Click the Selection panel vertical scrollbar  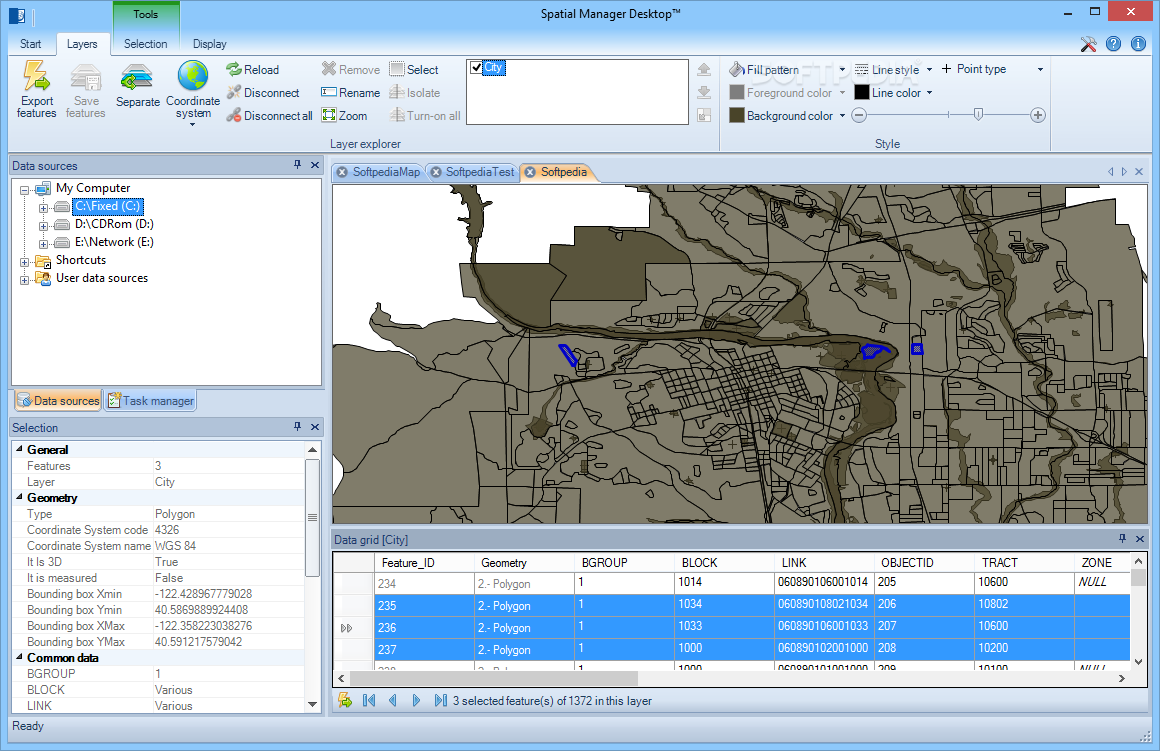(312, 517)
